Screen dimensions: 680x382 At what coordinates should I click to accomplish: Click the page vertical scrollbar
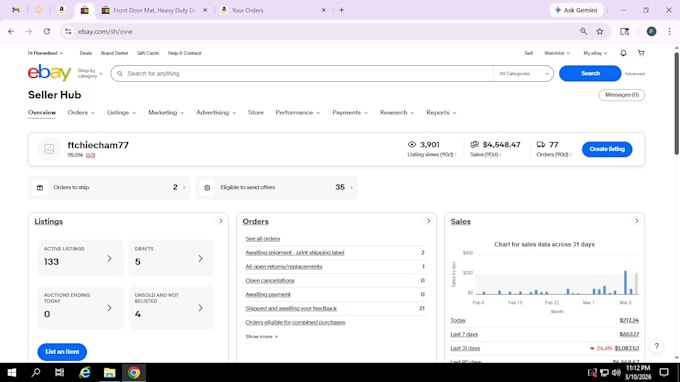[x=677, y=104]
